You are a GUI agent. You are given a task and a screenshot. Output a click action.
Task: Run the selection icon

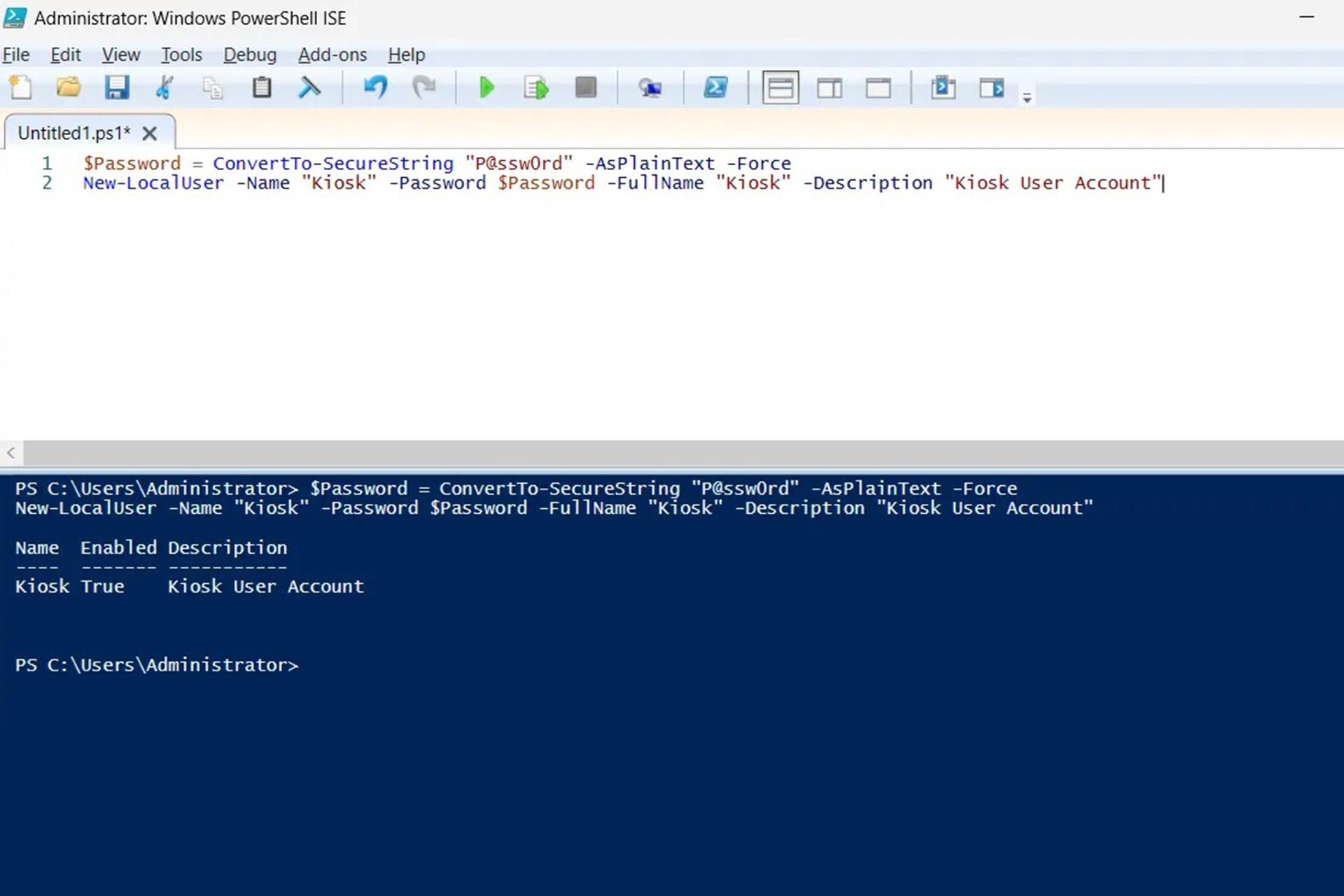(x=536, y=87)
